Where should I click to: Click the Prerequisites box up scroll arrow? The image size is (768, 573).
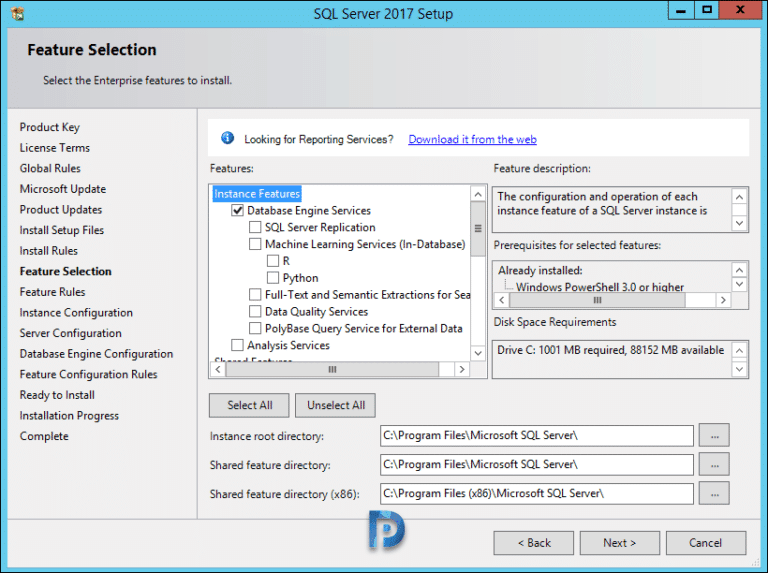[740, 270]
